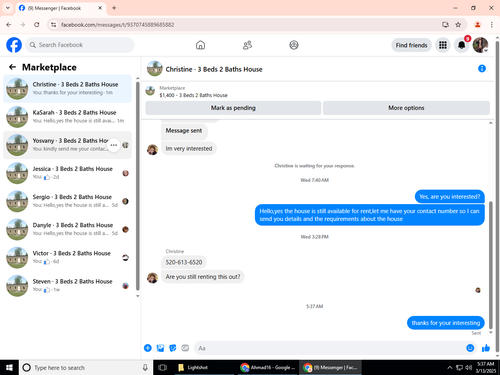
Task: Open Yosvany's conversation in the list
Action: [68, 145]
